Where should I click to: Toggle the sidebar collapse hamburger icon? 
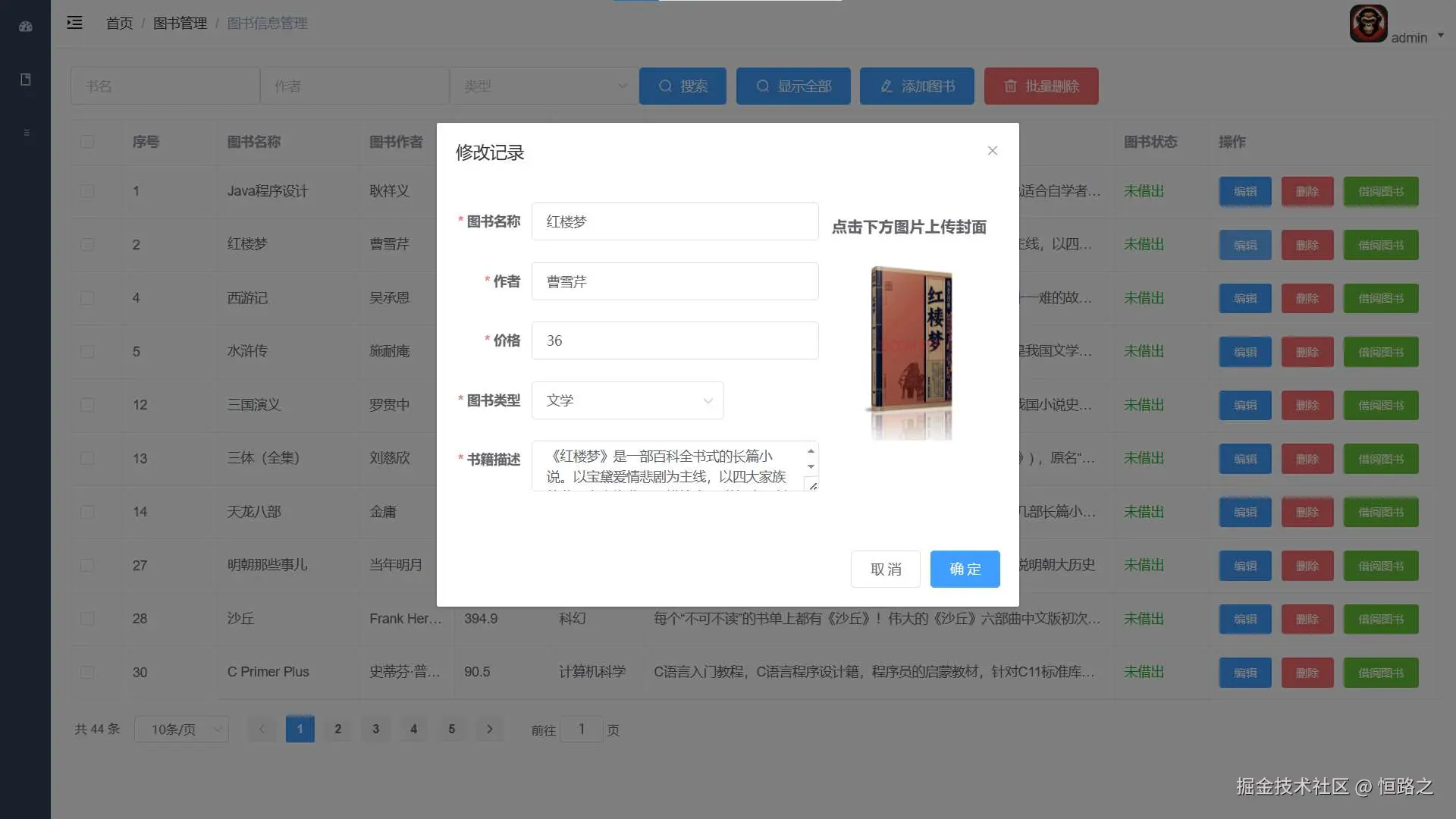pyautogui.click(x=74, y=23)
